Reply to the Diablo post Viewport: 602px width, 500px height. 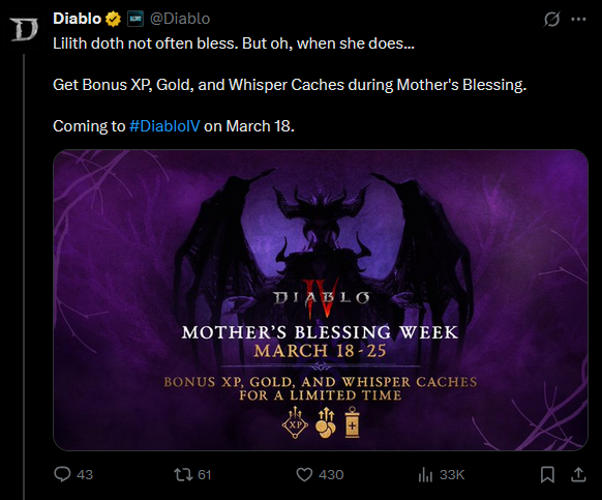pyautogui.click(x=62, y=474)
